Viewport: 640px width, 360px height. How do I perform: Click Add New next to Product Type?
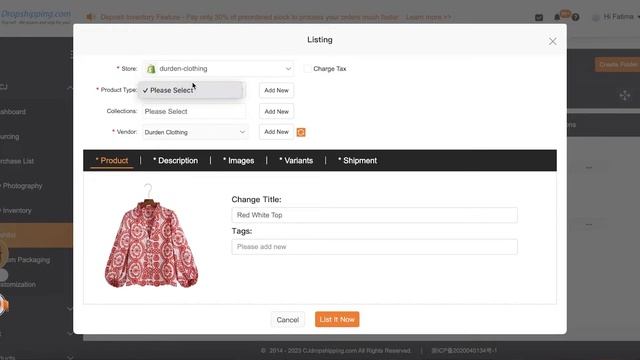pyautogui.click(x=276, y=90)
